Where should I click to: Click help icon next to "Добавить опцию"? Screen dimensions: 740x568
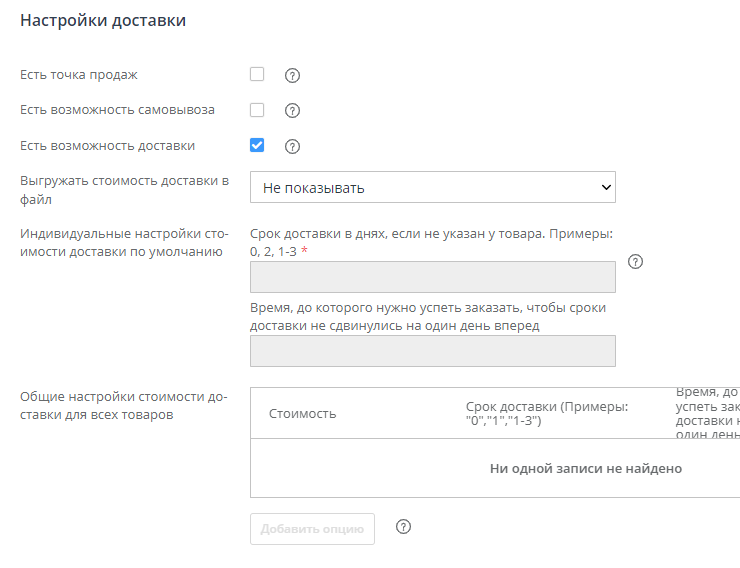[x=404, y=527]
